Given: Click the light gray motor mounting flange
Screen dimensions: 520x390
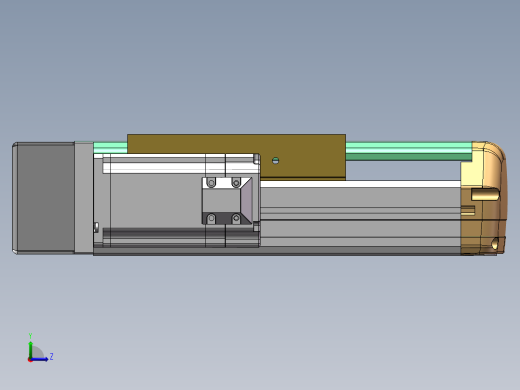Looking at the screenshot, I should tap(84, 197).
